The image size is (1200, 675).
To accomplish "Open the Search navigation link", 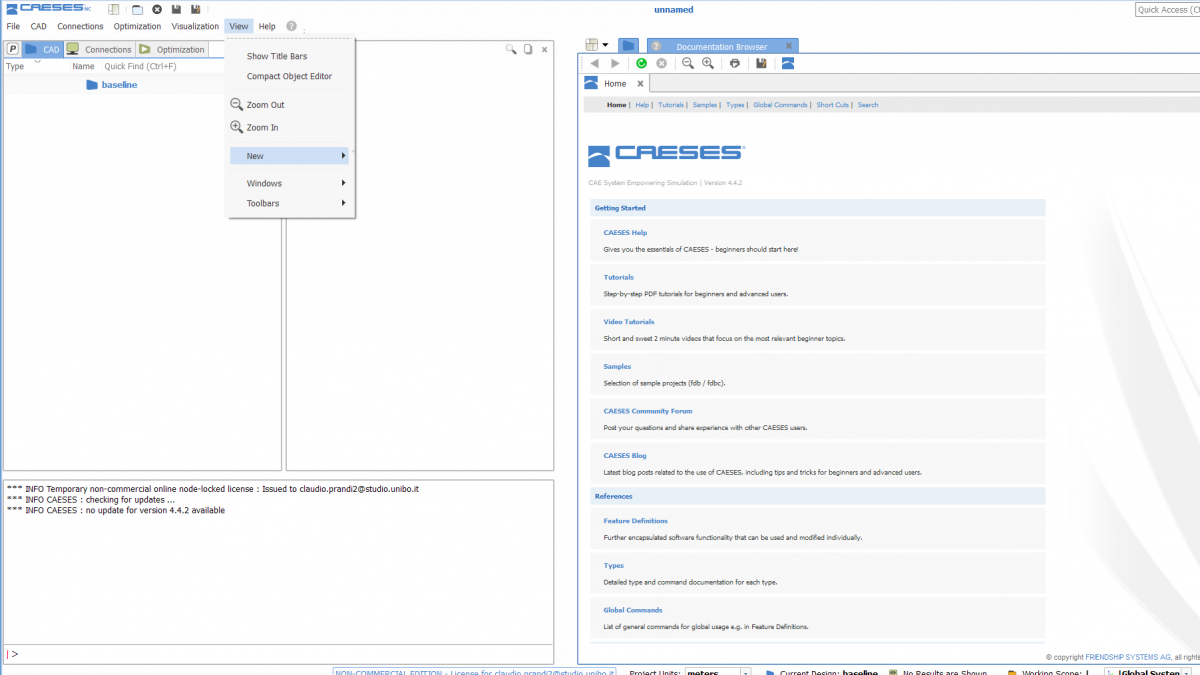I will click(x=867, y=105).
